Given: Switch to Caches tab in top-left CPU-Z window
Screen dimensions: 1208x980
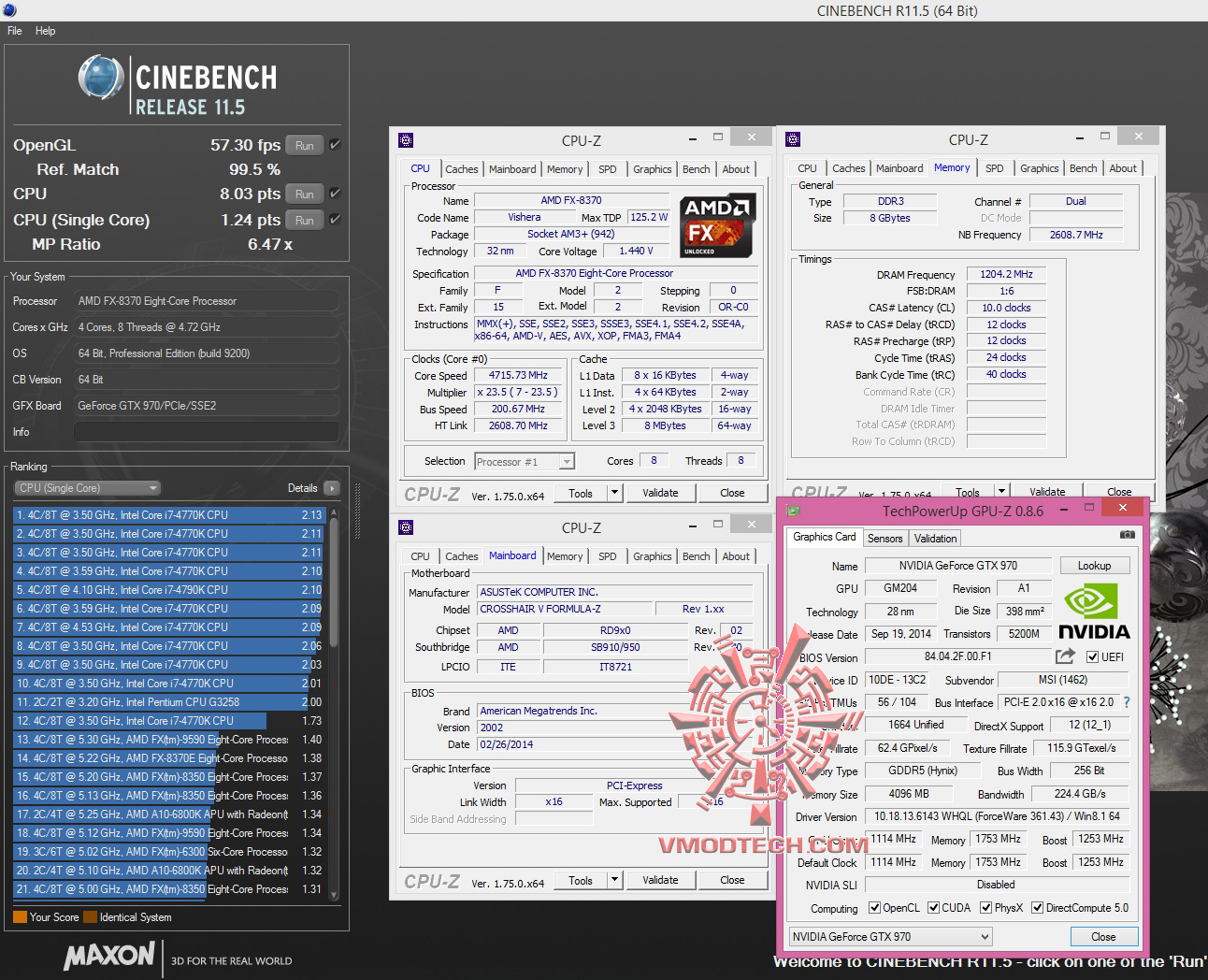Looking at the screenshot, I should click(x=461, y=169).
